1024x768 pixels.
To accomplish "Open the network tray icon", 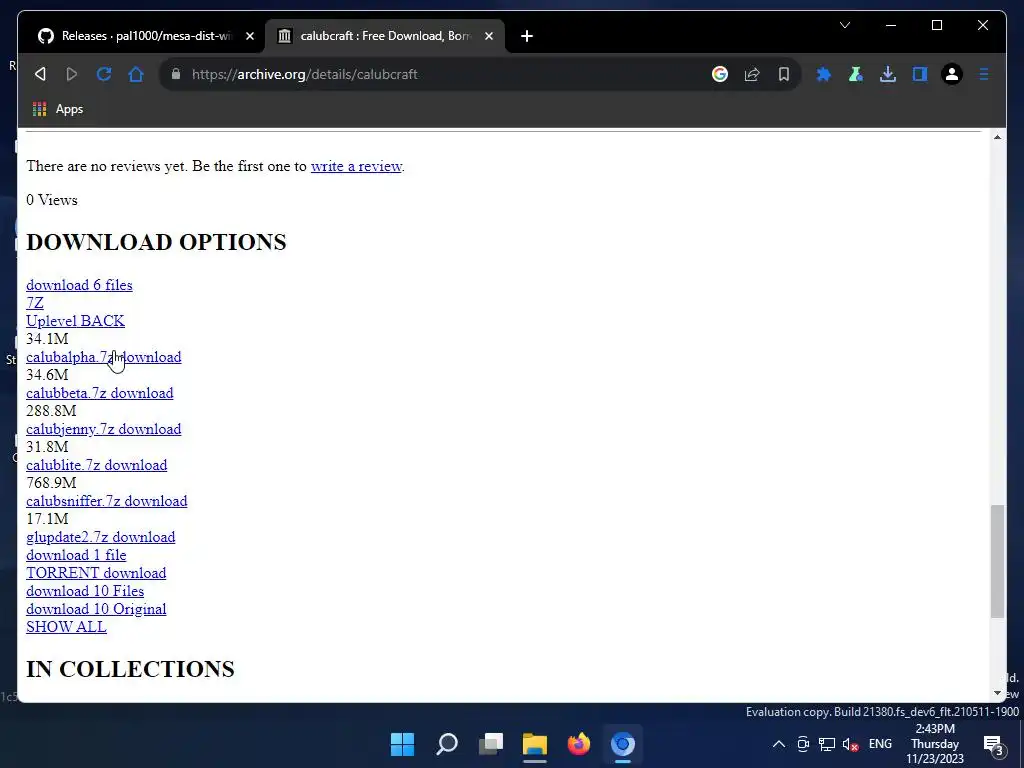I will (827, 744).
